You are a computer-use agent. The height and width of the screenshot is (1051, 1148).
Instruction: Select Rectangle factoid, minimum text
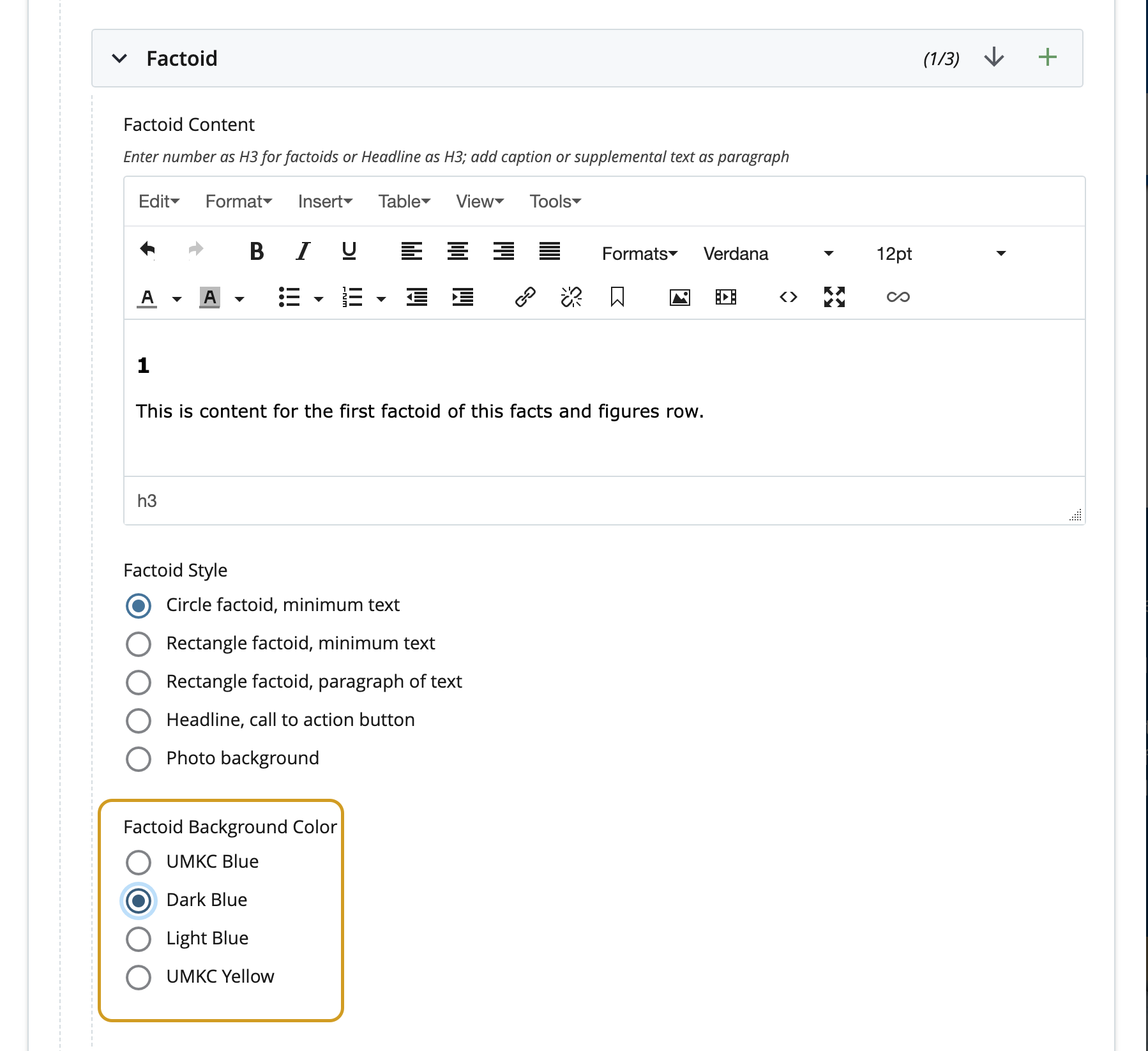139,644
